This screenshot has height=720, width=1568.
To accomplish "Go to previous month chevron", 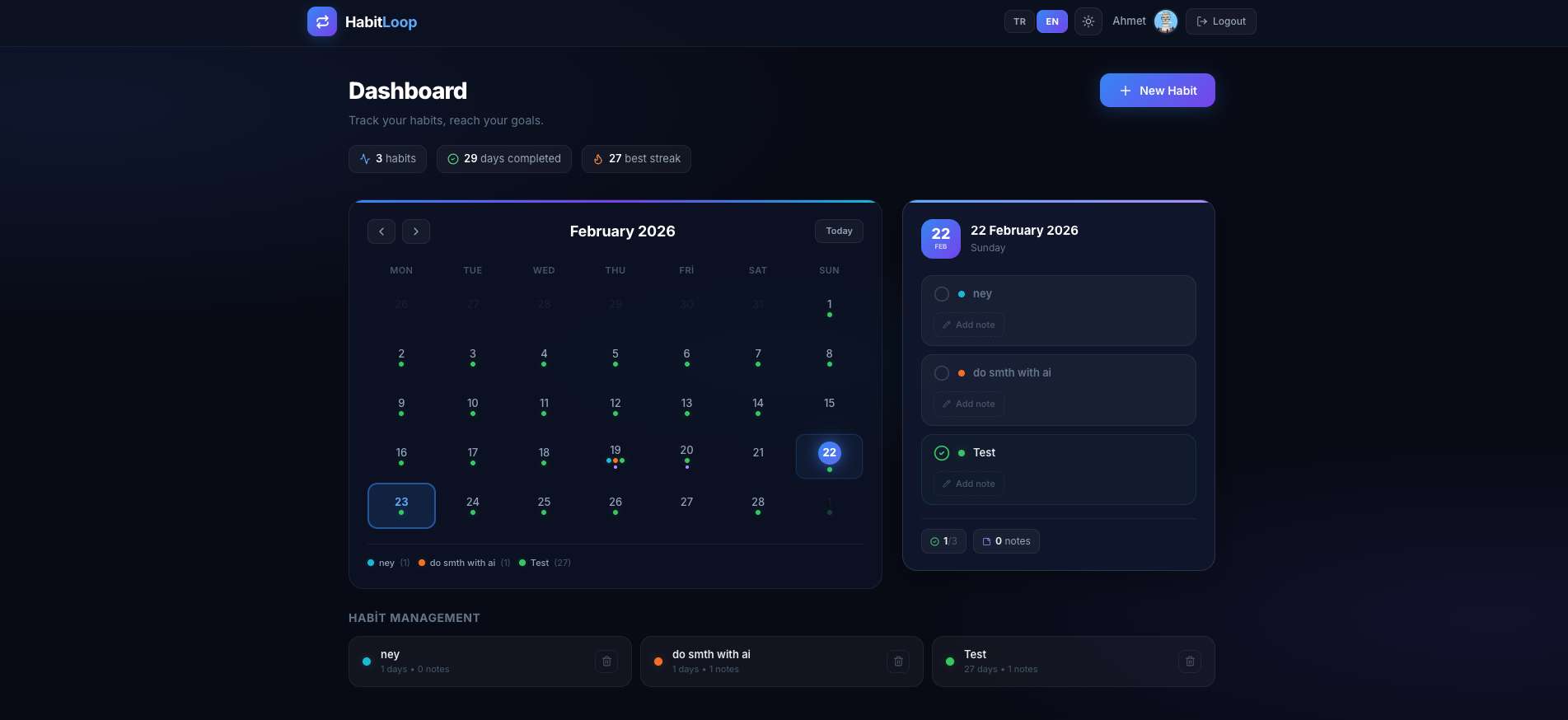I will (381, 231).
